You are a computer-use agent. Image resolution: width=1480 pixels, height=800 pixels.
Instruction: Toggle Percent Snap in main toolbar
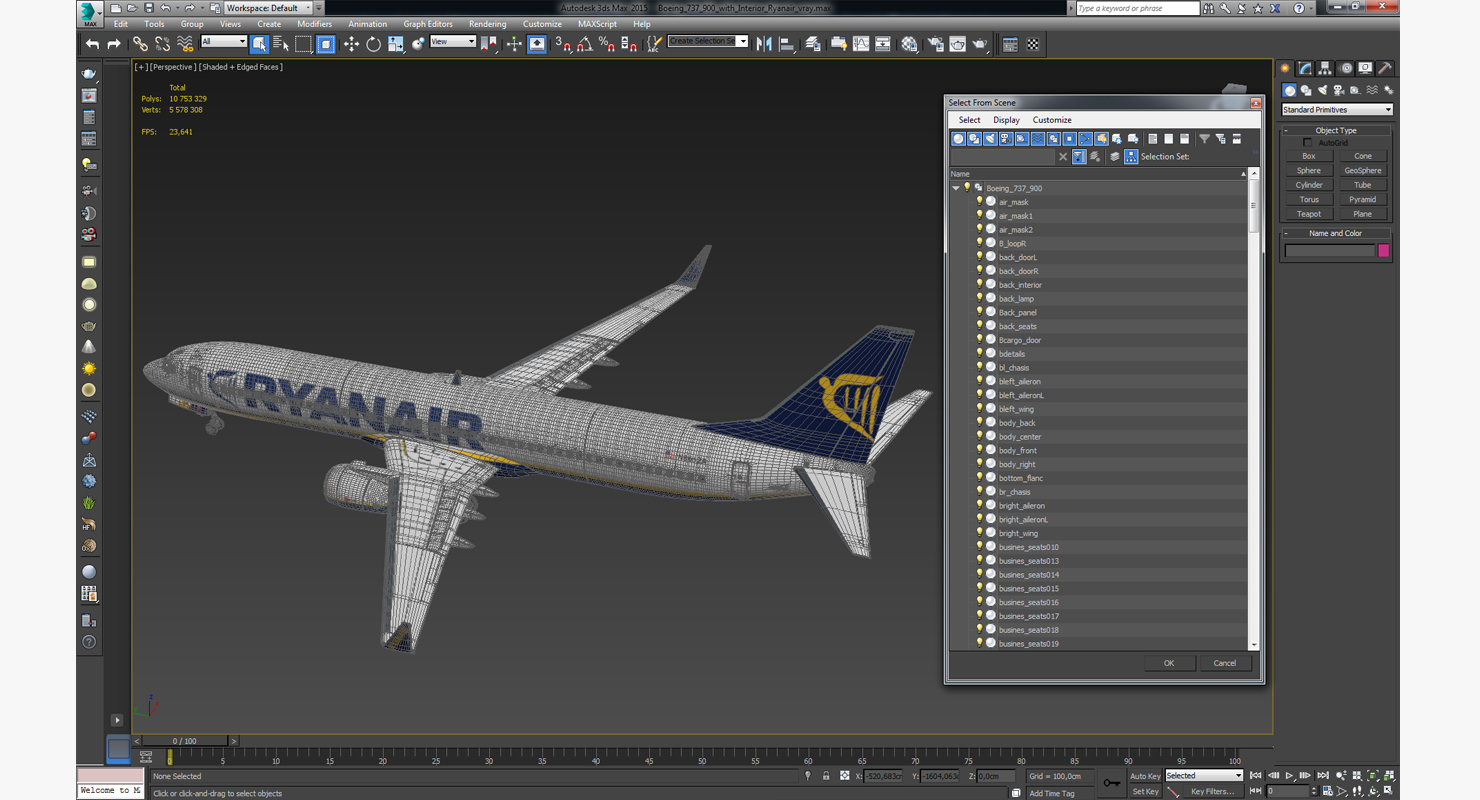607,44
